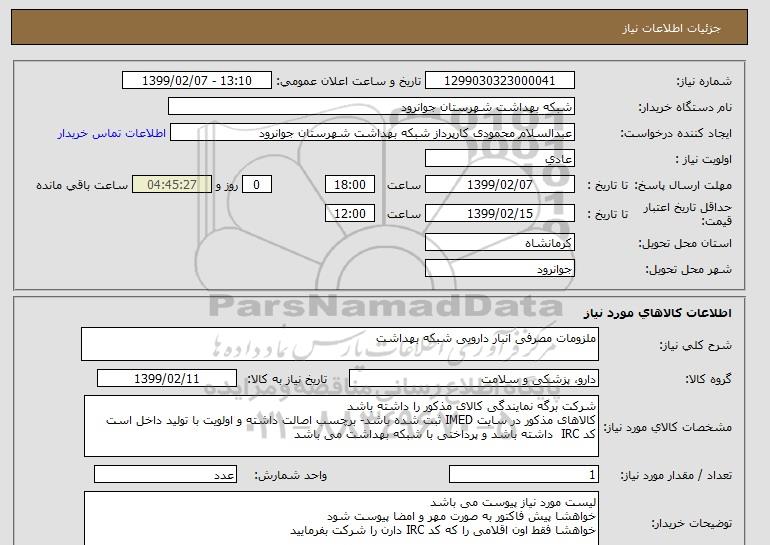This screenshot has width=770, height=545.
Task: Open the اطلاعات تماس خریدار link
Action: click(x=112, y=133)
